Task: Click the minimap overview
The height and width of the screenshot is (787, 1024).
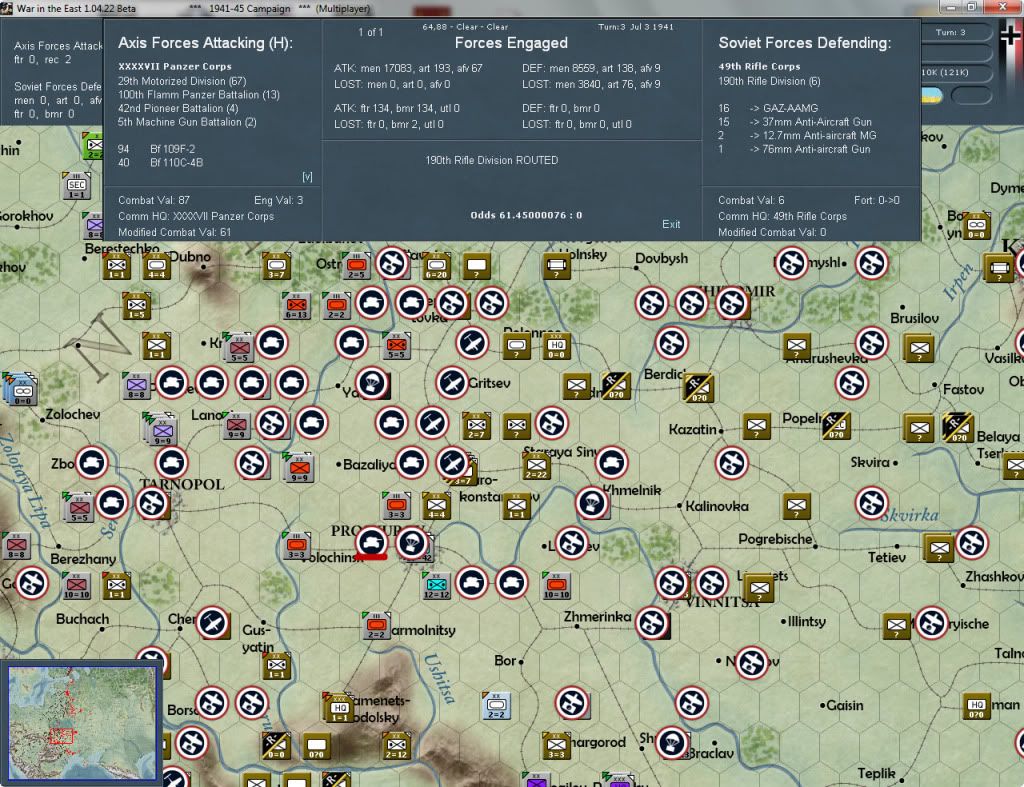Action: tap(82, 722)
